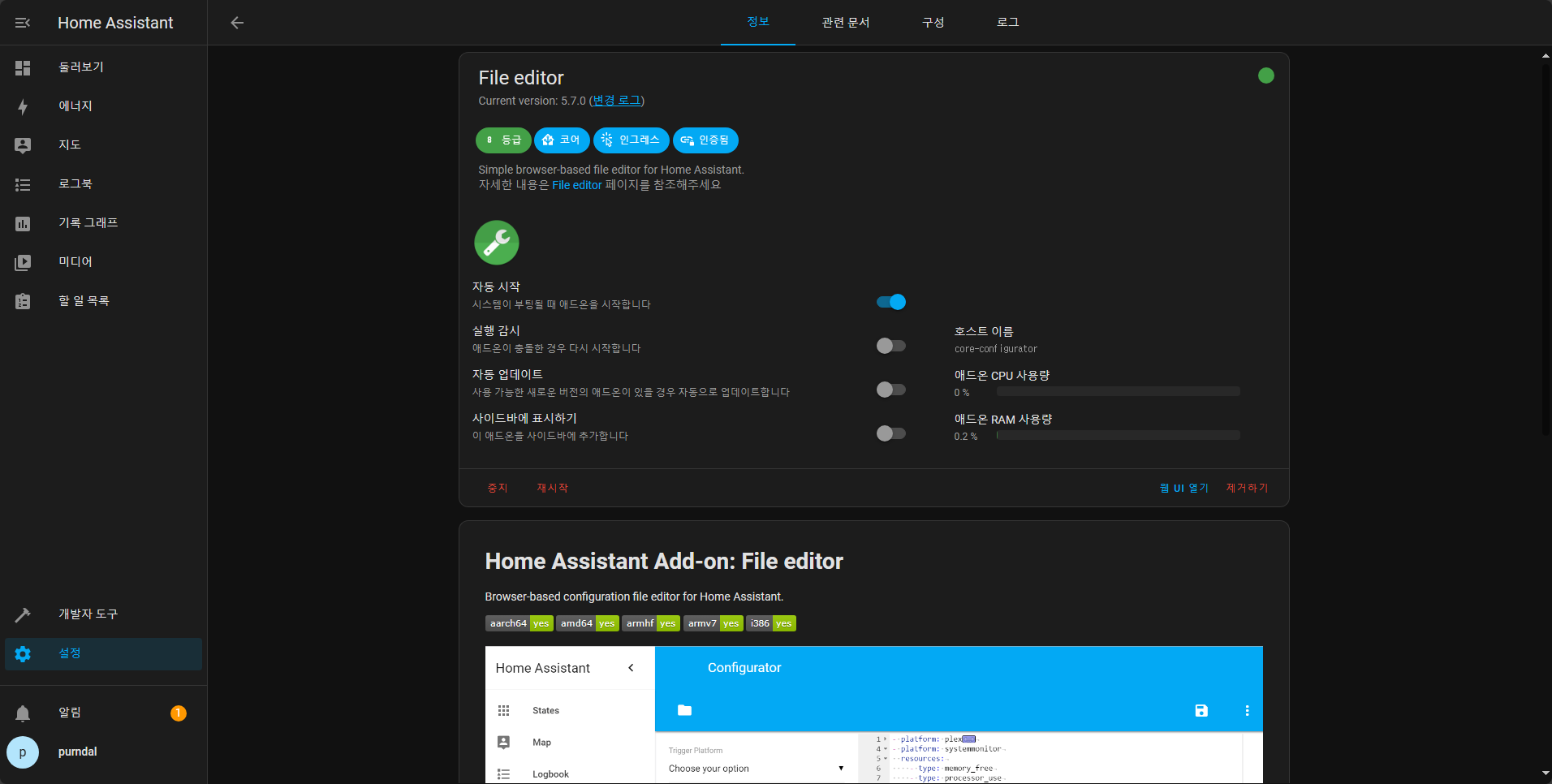This screenshot has height=784, width=1552.
Task: Open 기록 그래프 chart icon in sidebar
Action: 23,223
